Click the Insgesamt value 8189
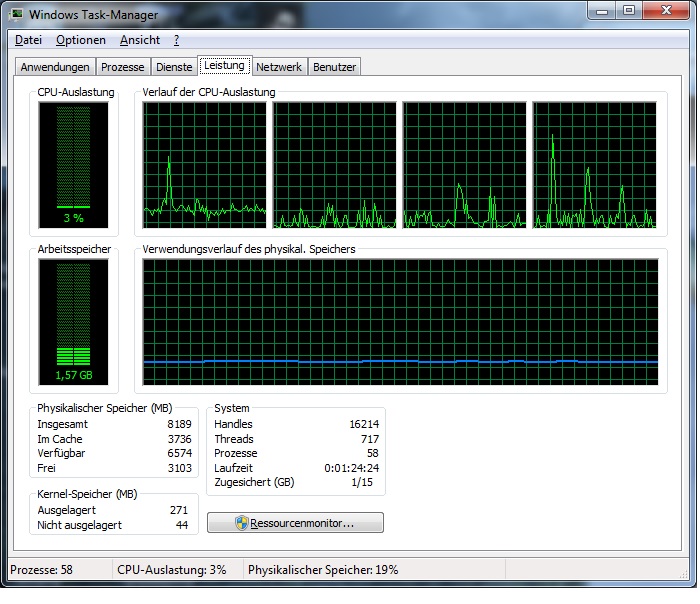Screen dimensions: 700x604 pyautogui.click(x=179, y=424)
